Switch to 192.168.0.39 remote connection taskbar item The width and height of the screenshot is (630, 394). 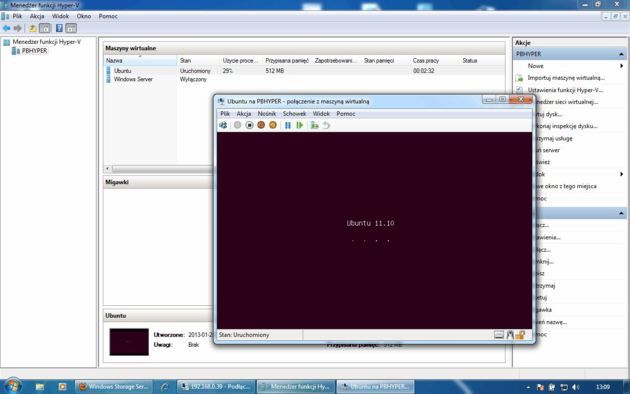216,387
